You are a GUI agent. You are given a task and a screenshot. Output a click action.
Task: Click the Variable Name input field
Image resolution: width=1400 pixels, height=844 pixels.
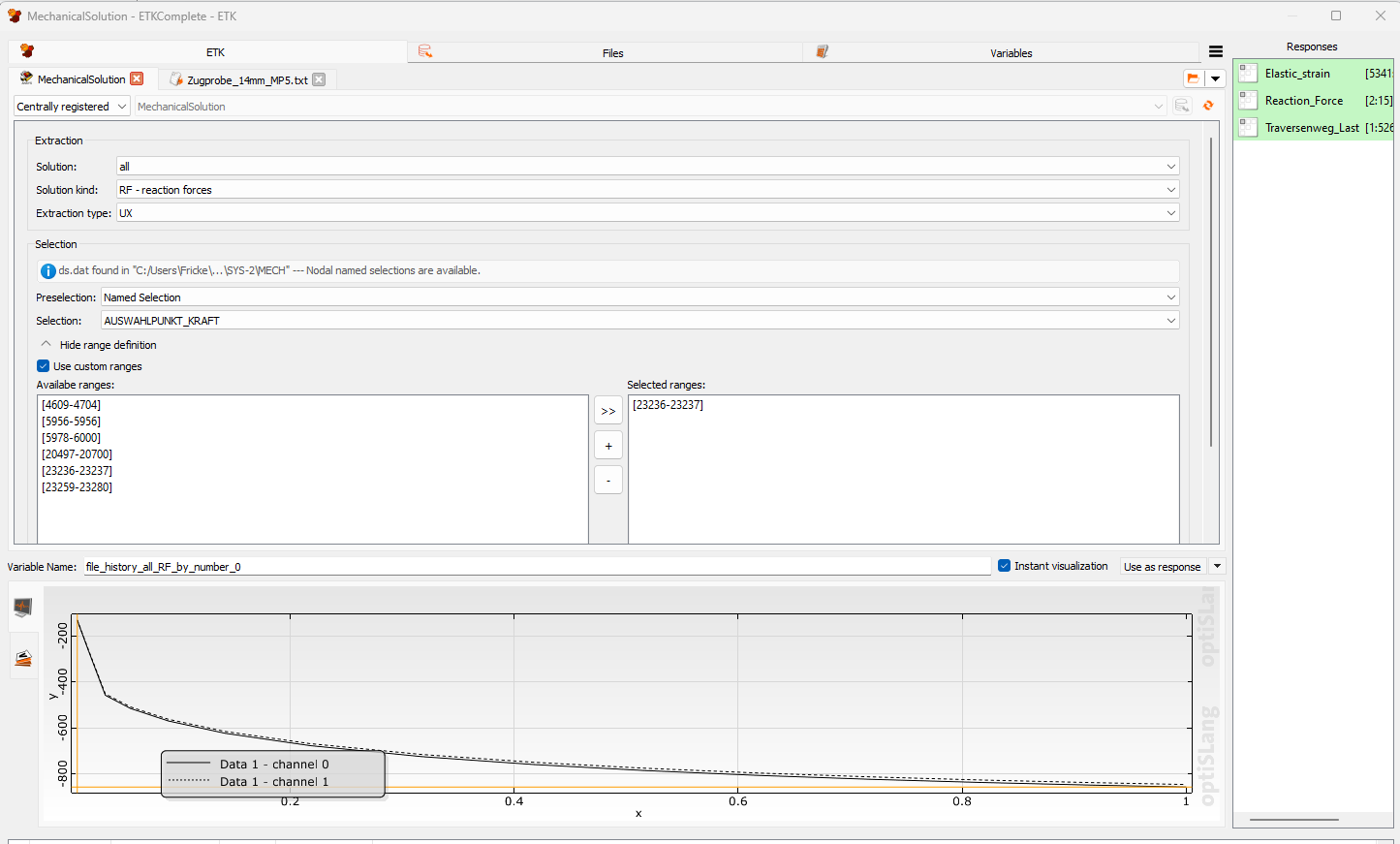537,567
